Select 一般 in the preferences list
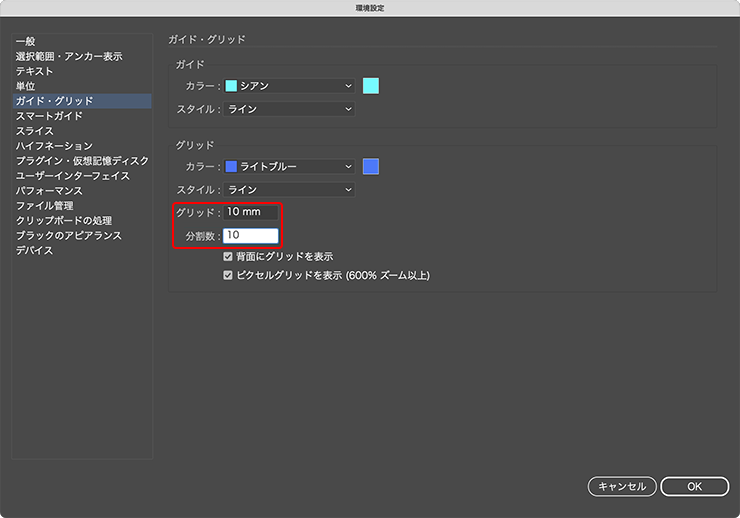Screen dimensions: 740x518 [27, 42]
